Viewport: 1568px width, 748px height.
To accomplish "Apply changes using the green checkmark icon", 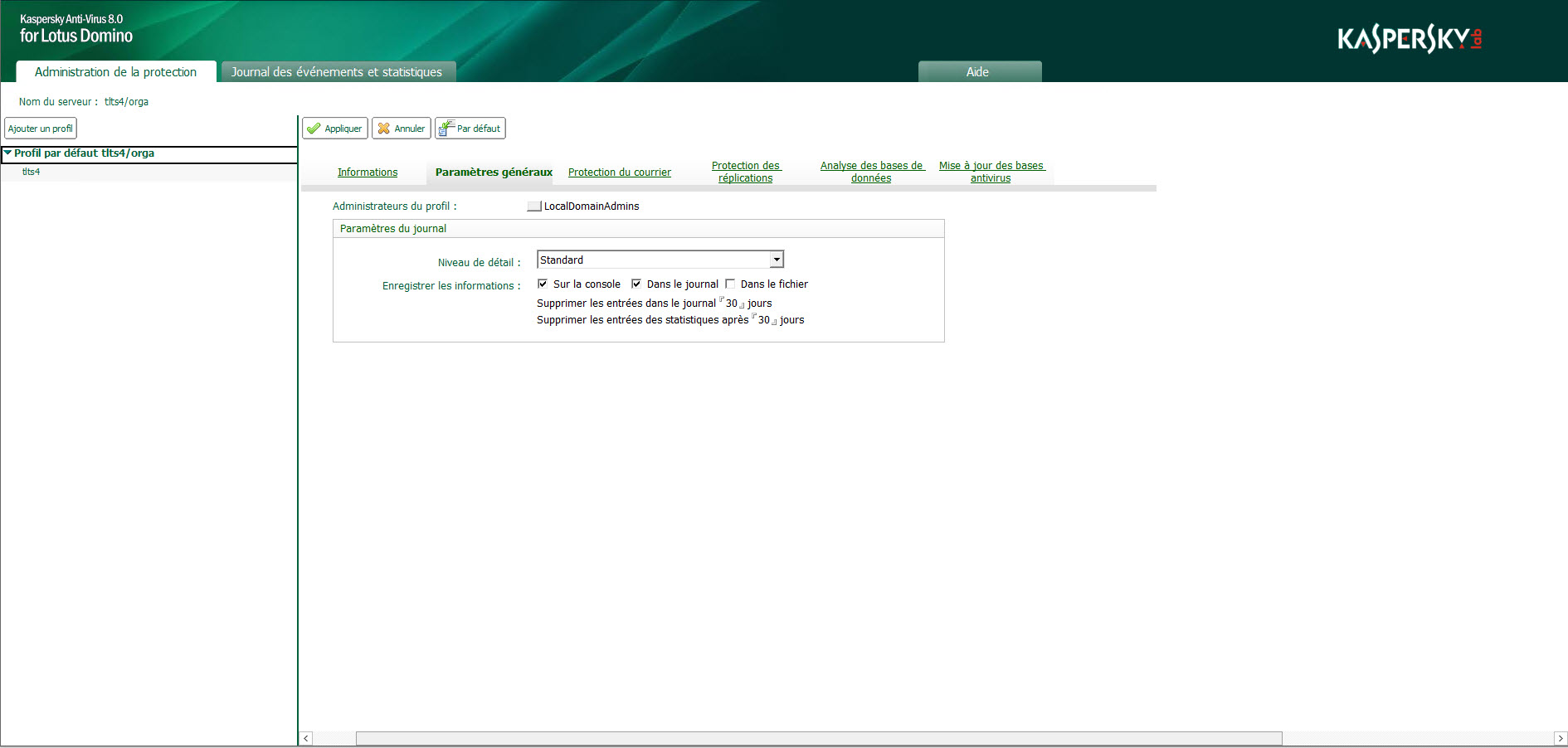I will coord(334,128).
